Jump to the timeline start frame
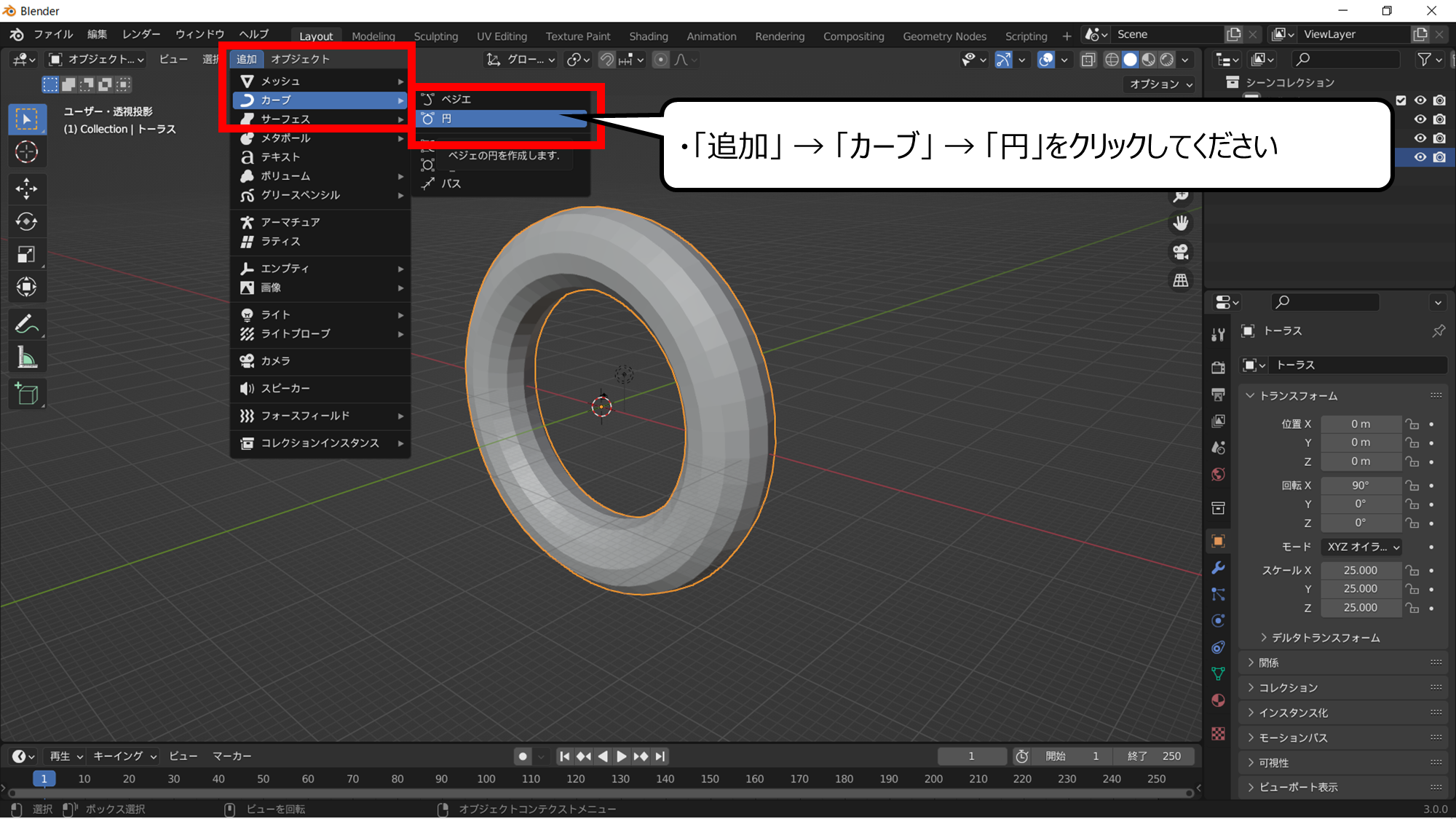 tap(564, 756)
